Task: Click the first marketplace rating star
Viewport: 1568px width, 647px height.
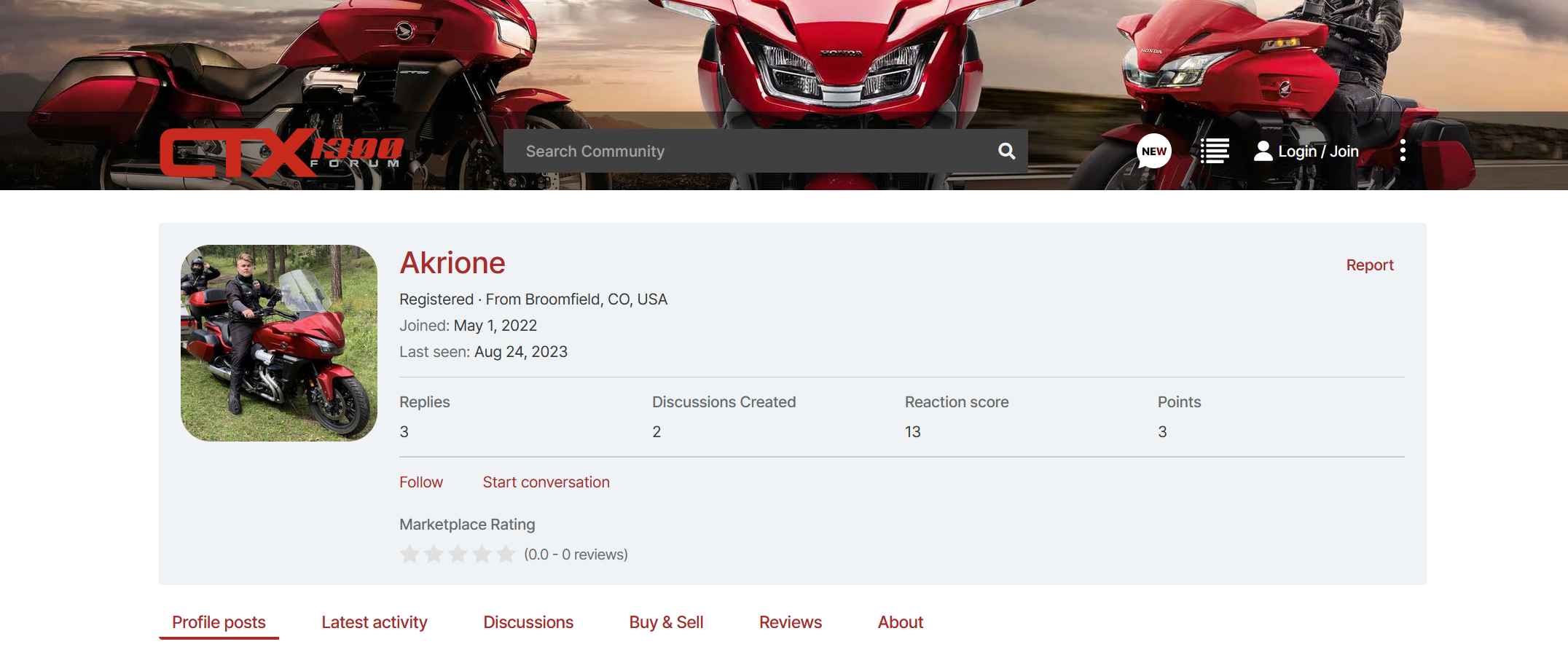Action: [x=409, y=554]
